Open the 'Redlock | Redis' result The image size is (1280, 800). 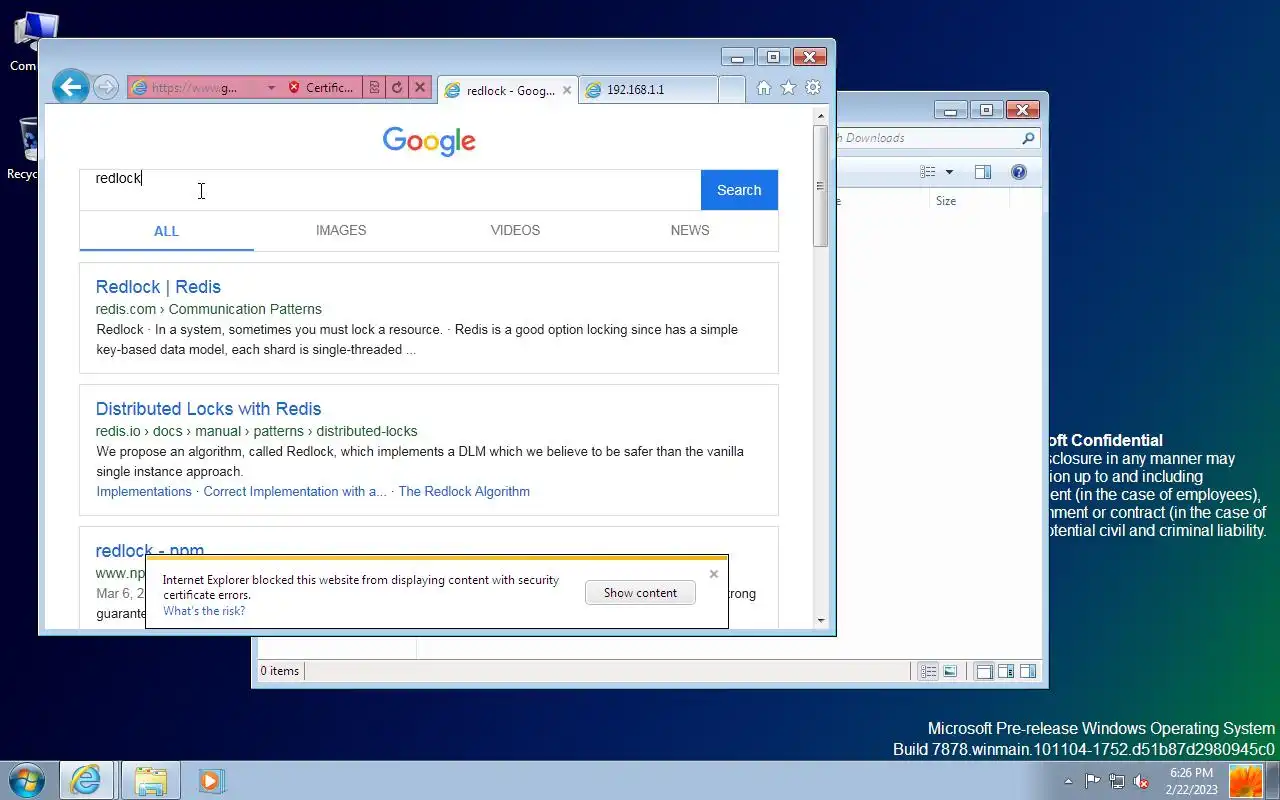[158, 287]
